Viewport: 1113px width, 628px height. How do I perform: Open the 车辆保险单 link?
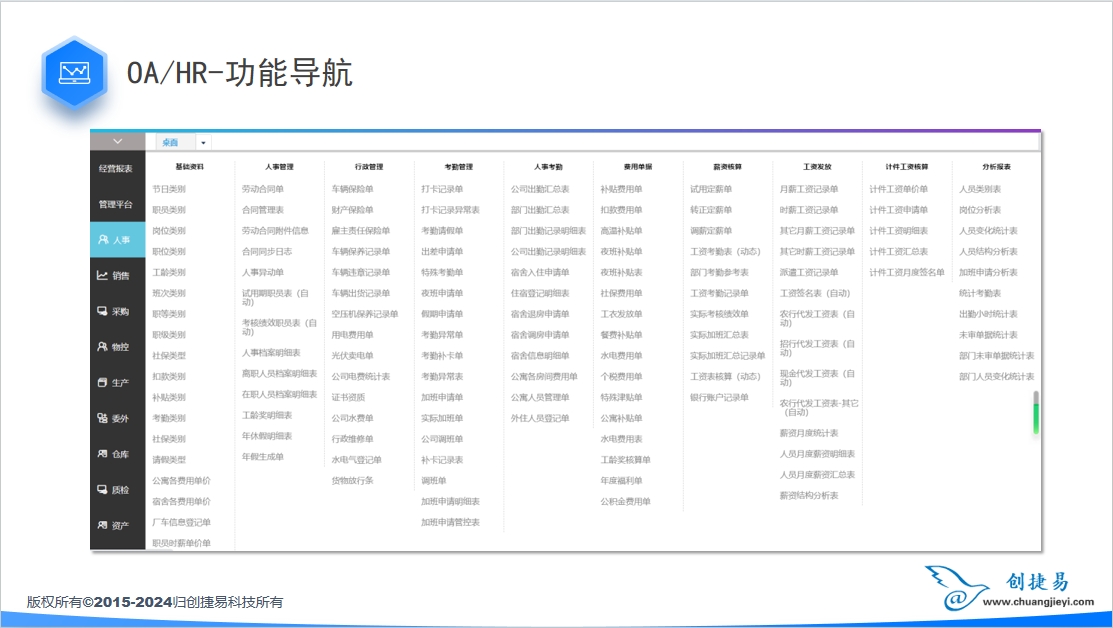352,189
